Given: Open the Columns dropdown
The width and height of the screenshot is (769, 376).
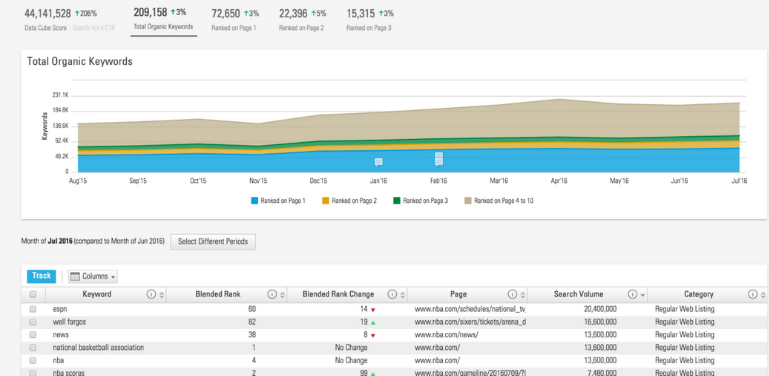Looking at the screenshot, I should coord(93,276).
